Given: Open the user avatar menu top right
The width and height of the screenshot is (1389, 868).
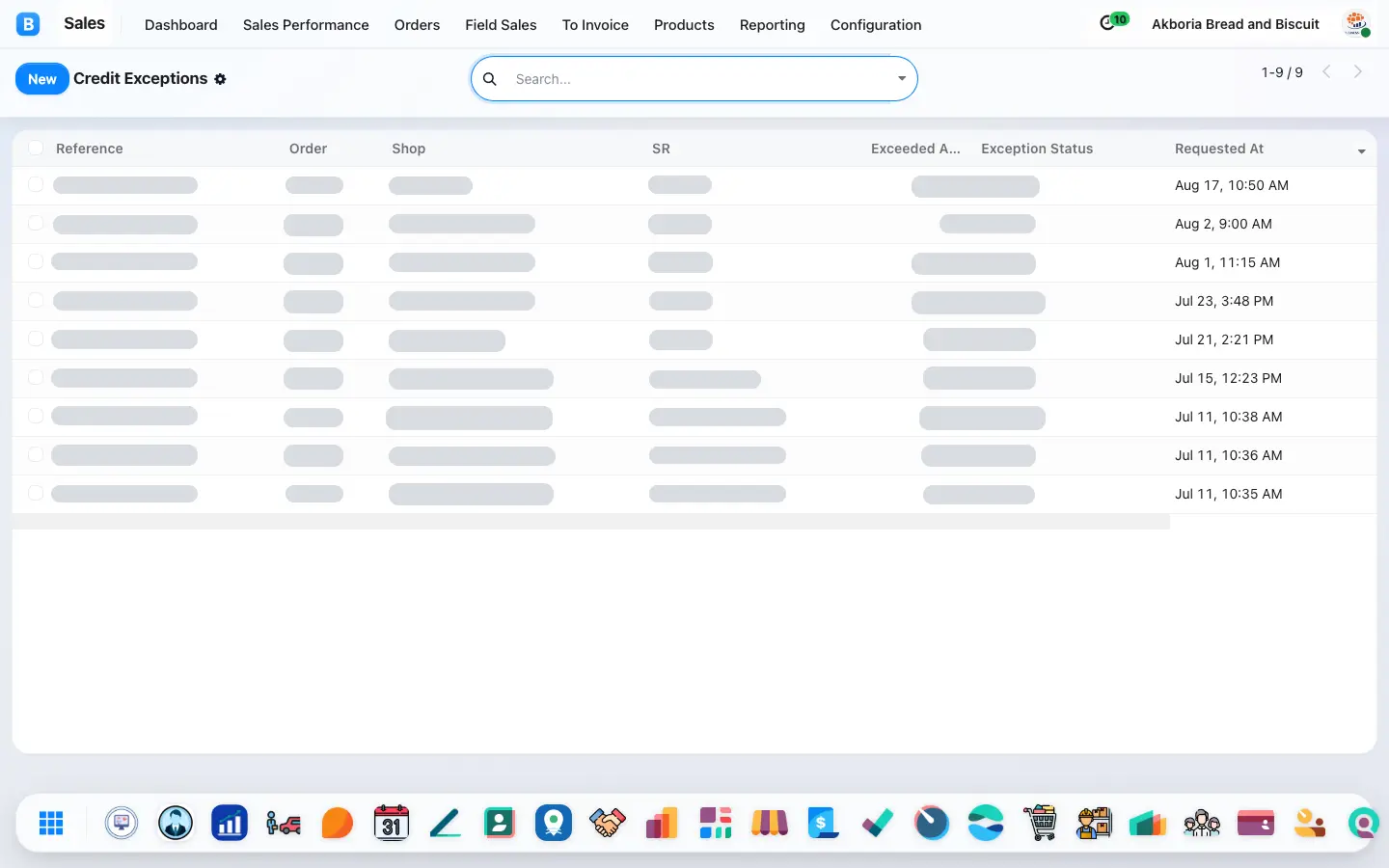Looking at the screenshot, I should pos(1357,24).
